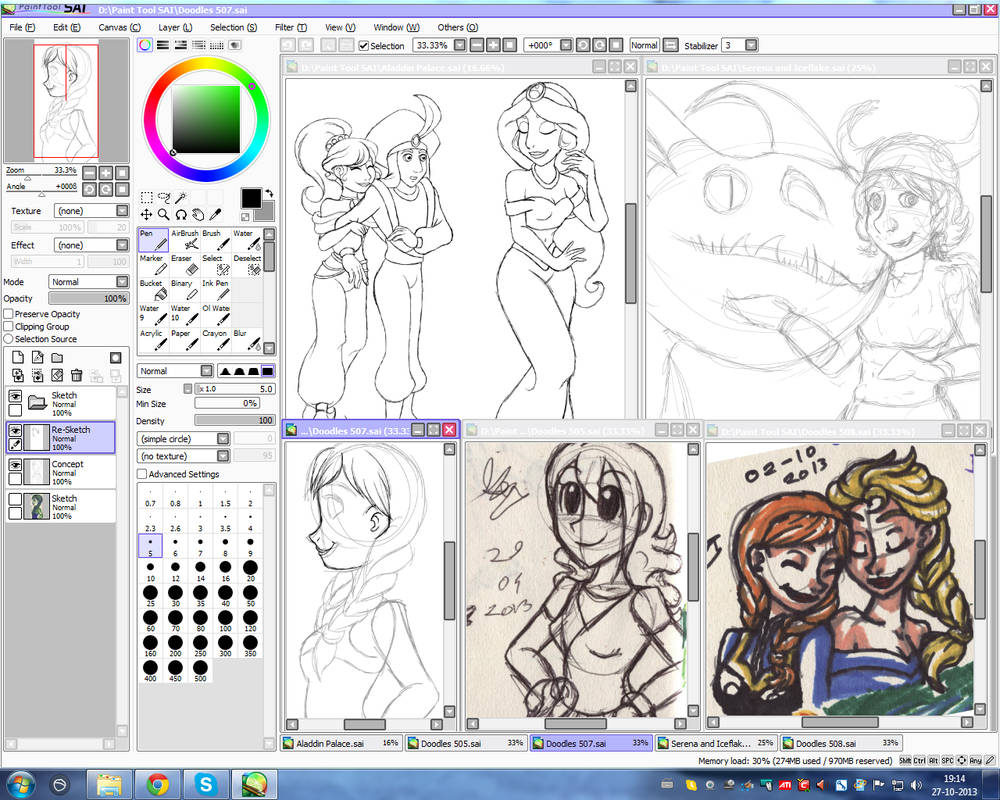Check the Advanced Settings box
The width and height of the screenshot is (1000, 800).
[142, 474]
